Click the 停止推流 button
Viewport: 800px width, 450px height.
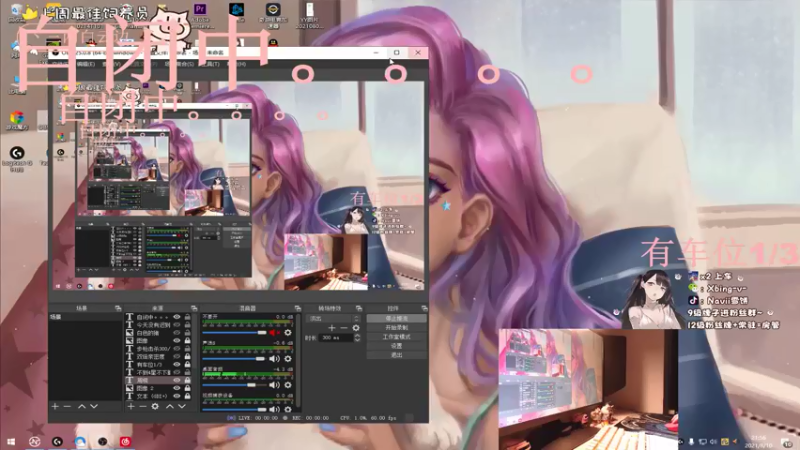point(396,318)
